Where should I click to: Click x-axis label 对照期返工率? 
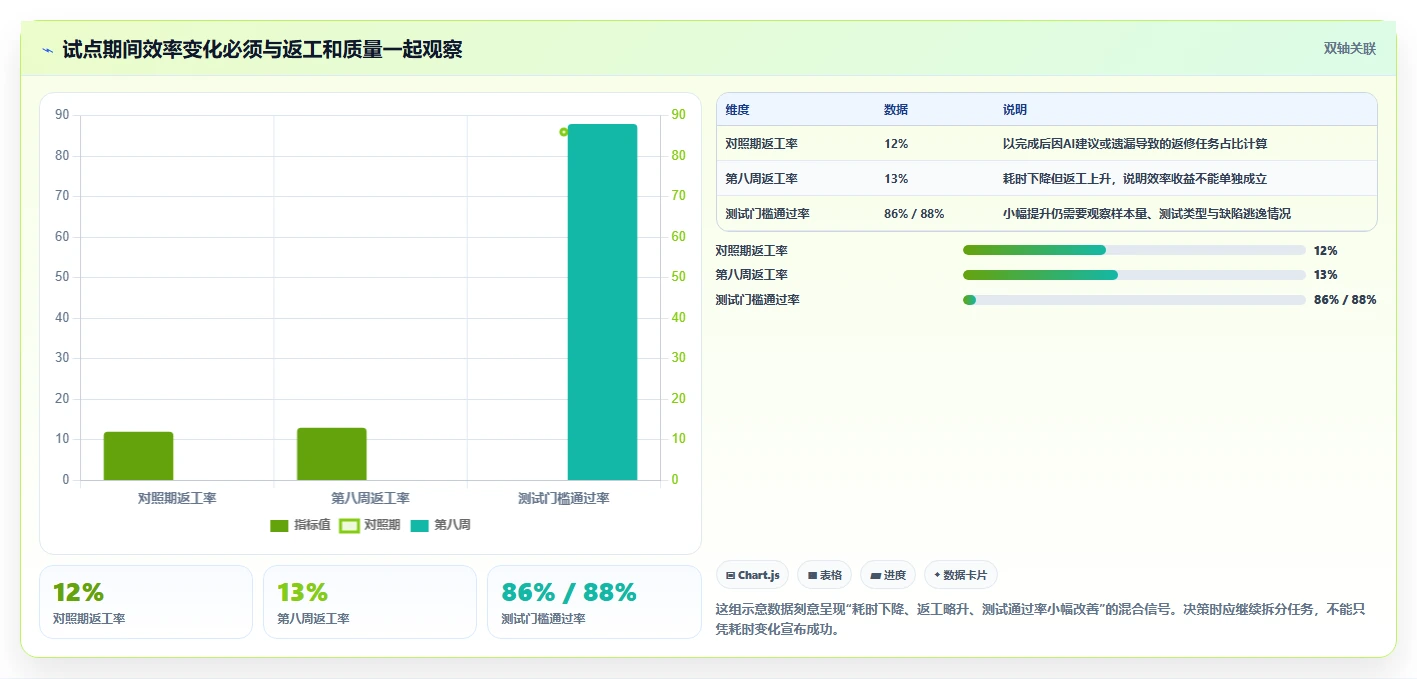coord(177,498)
